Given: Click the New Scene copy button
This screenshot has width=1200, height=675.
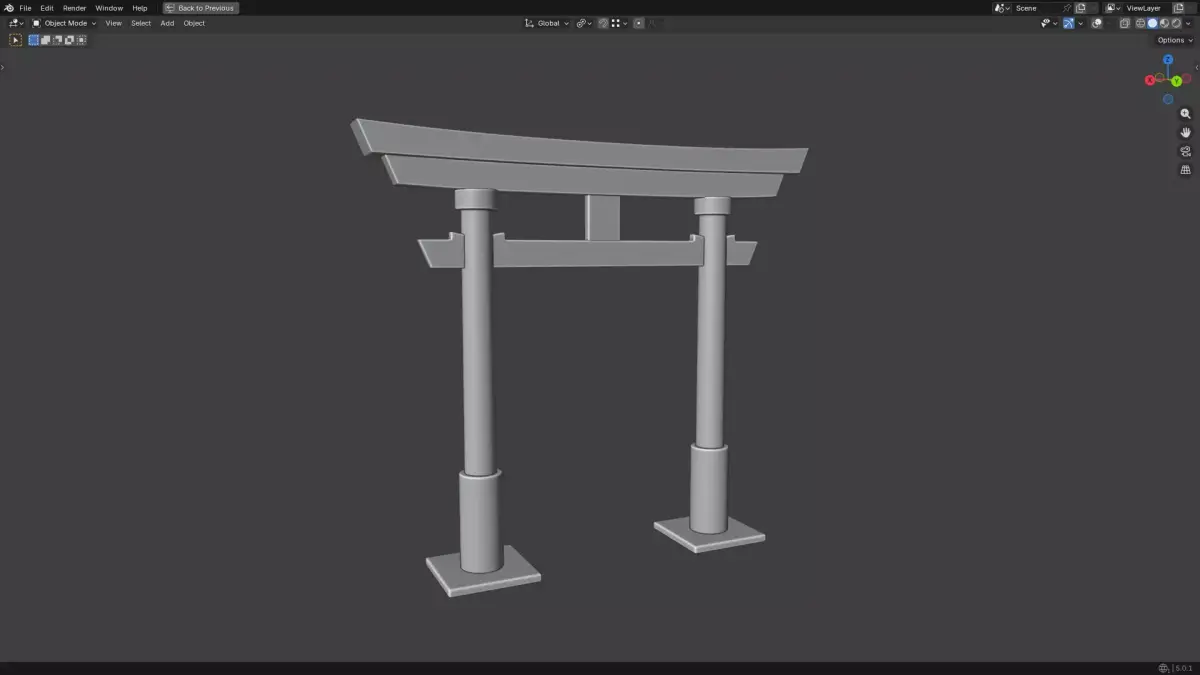Looking at the screenshot, I should point(1082,7).
